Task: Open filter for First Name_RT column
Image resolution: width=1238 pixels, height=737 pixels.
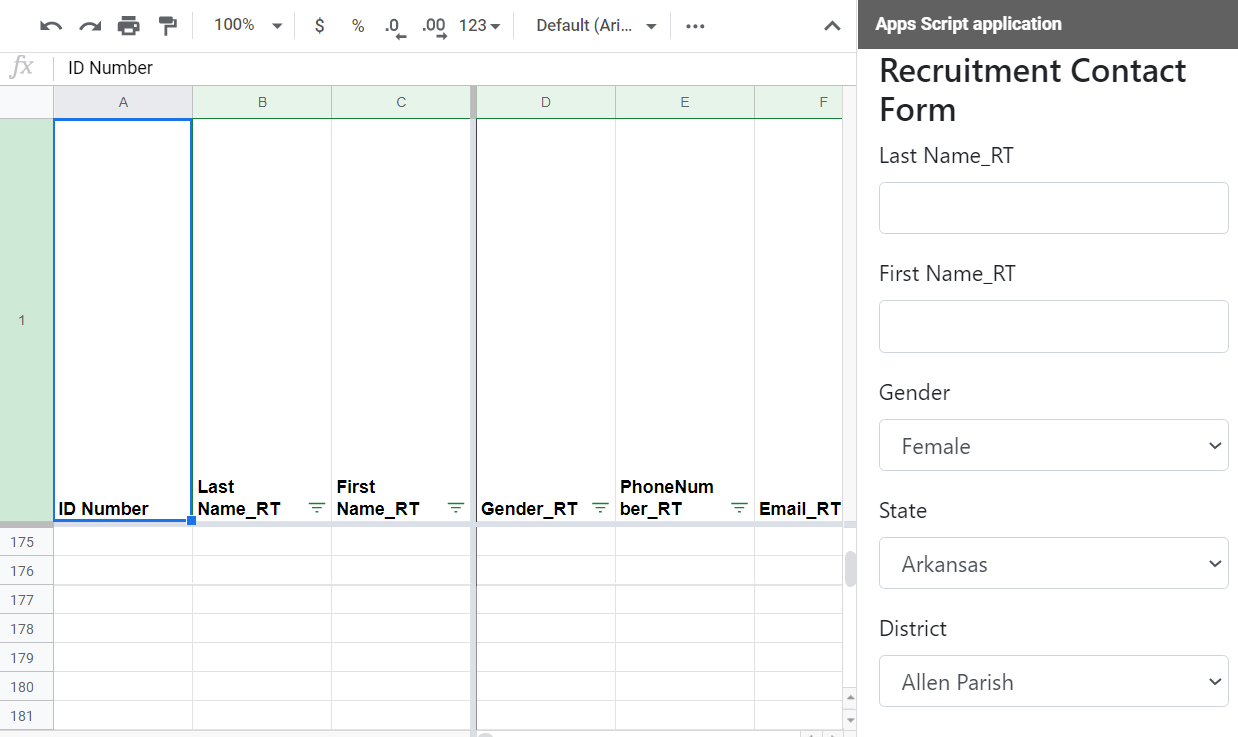Action: pyautogui.click(x=456, y=508)
